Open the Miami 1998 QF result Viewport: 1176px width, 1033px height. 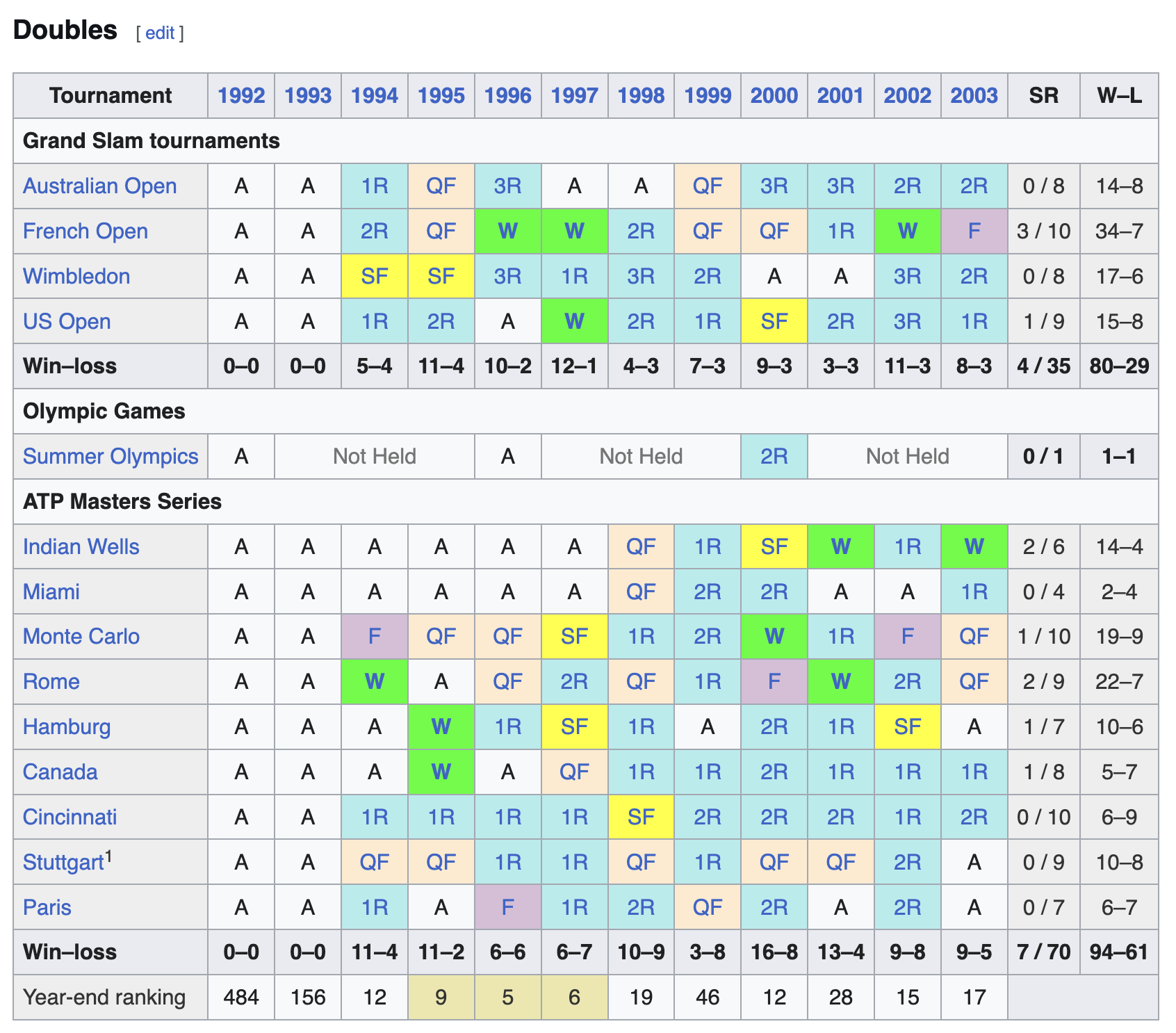coord(642,592)
